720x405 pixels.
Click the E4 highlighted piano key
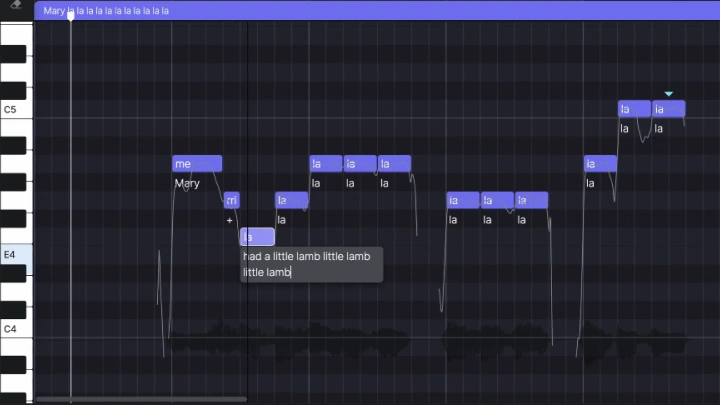16,255
